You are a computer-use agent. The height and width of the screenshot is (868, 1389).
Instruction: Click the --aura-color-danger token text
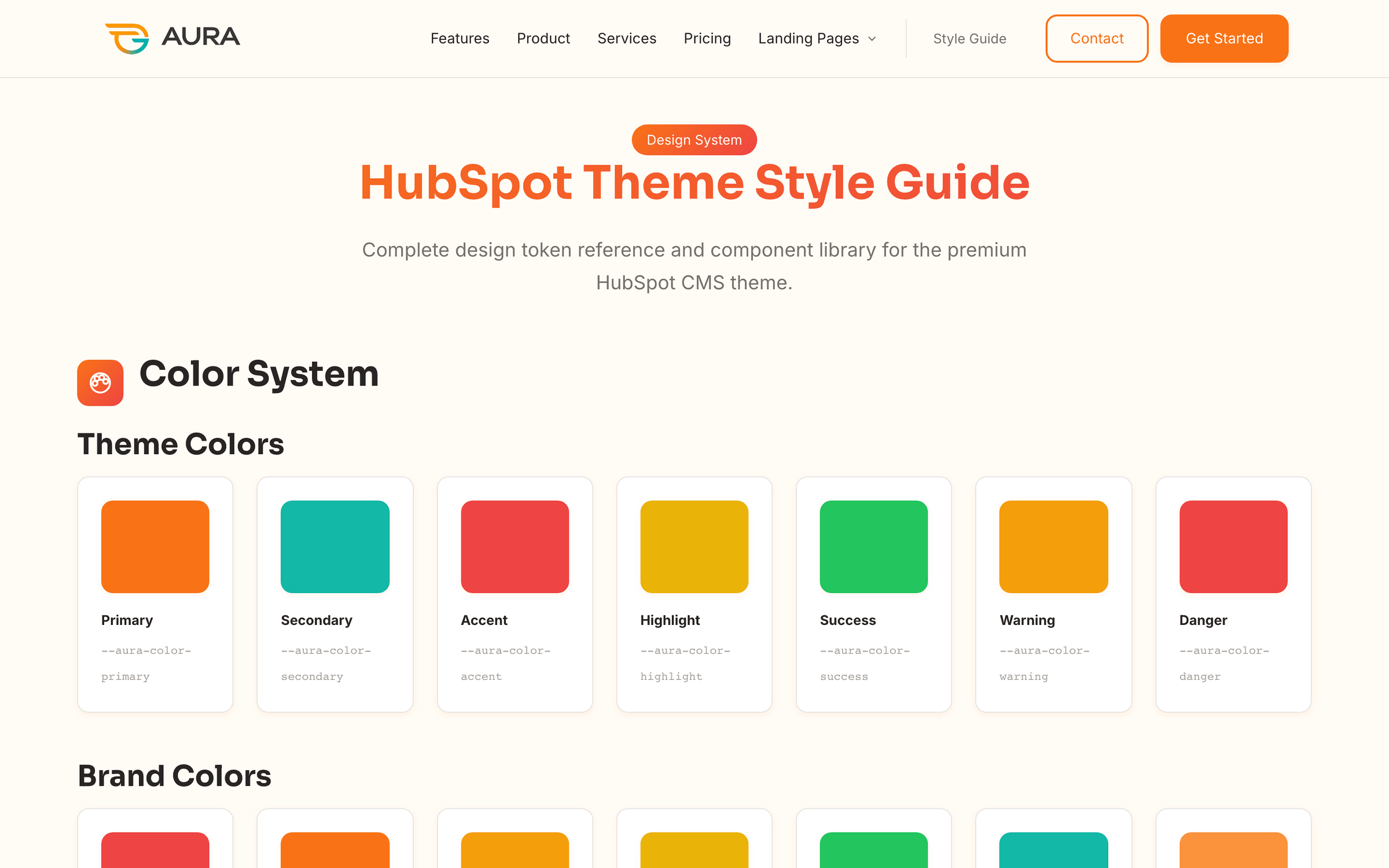click(x=1224, y=663)
